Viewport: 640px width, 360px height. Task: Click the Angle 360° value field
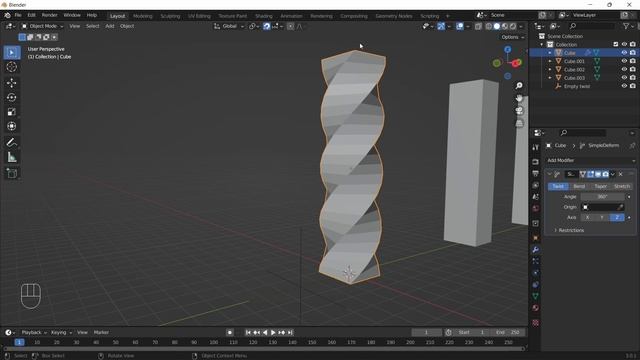tap(602, 197)
